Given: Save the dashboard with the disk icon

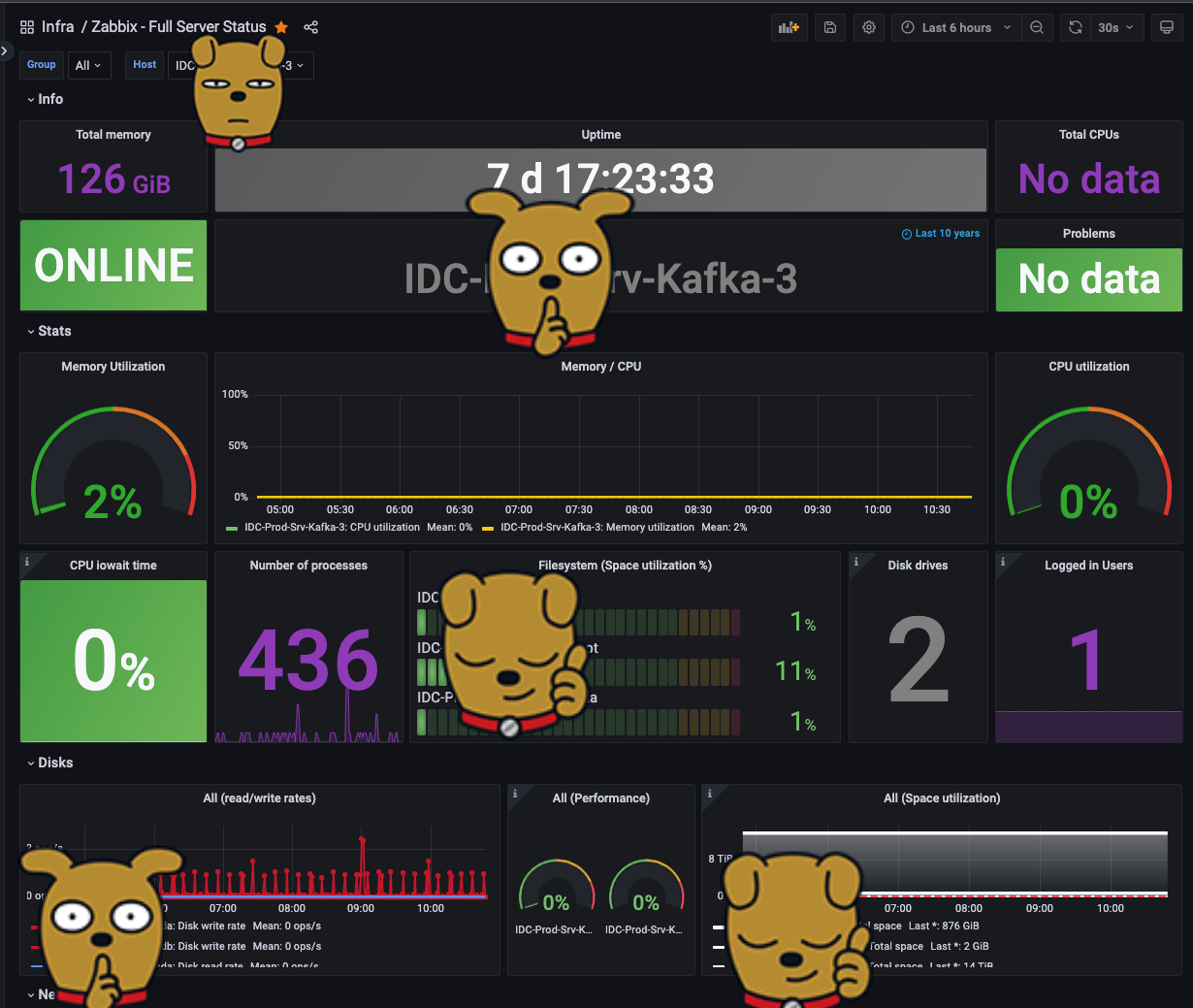Looking at the screenshot, I should click(x=830, y=27).
